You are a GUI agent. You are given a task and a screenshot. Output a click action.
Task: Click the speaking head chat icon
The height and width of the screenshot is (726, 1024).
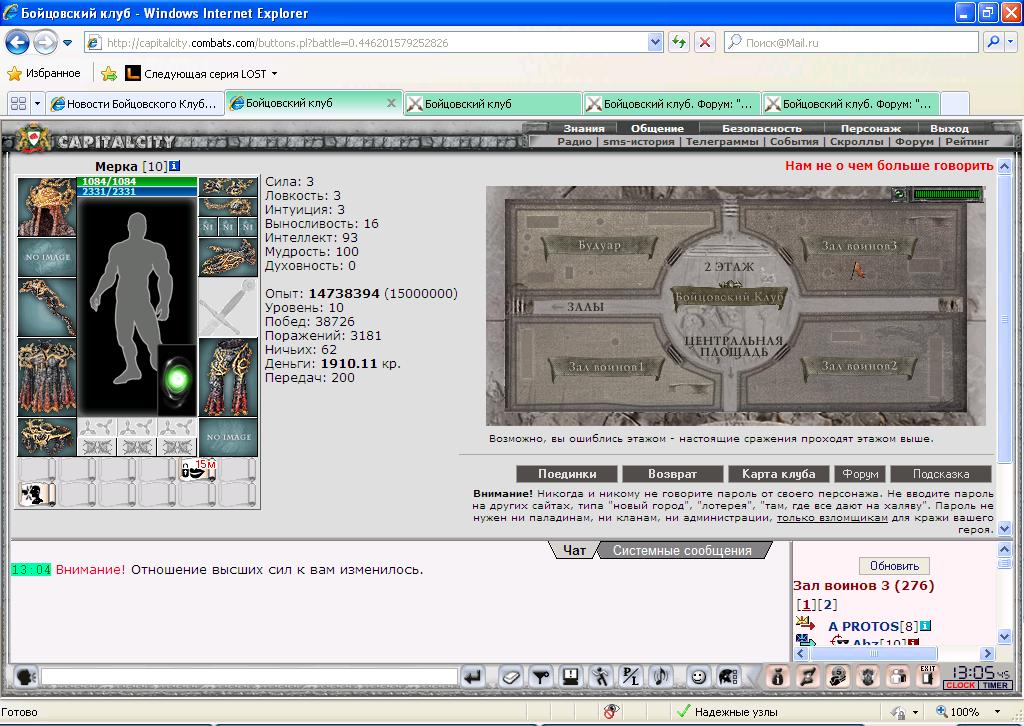click(x=25, y=677)
